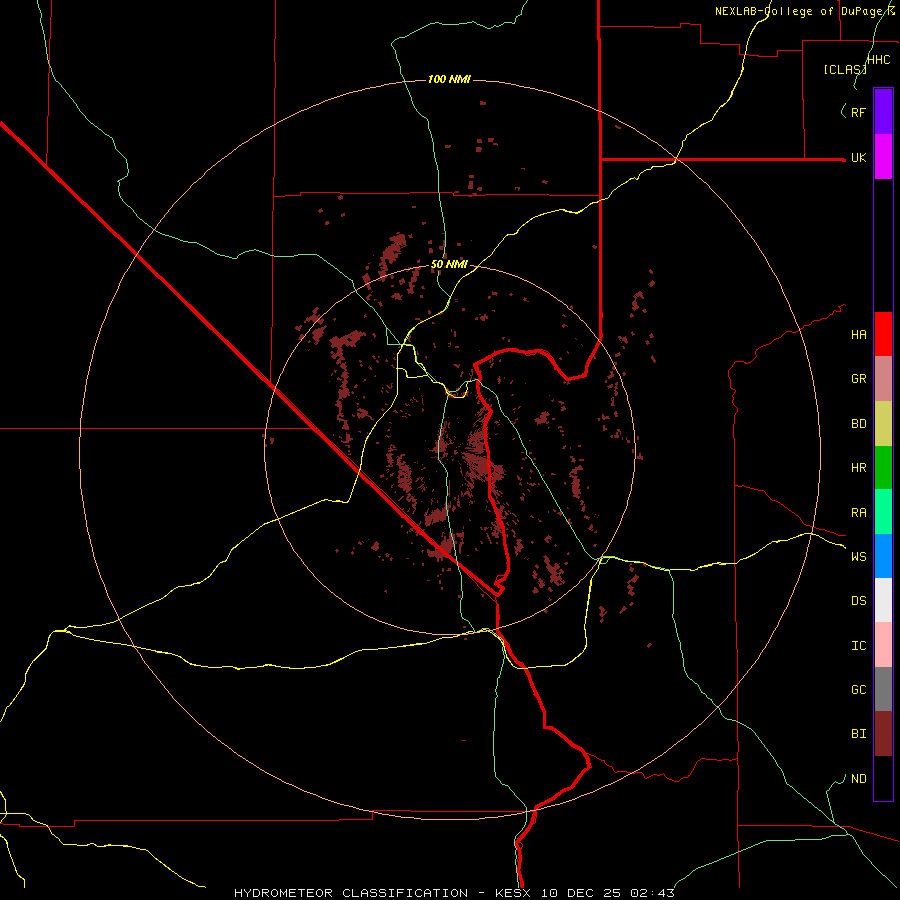The width and height of the screenshot is (900, 900).
Task: Click the ND legend label
Action: click(858, 779)
